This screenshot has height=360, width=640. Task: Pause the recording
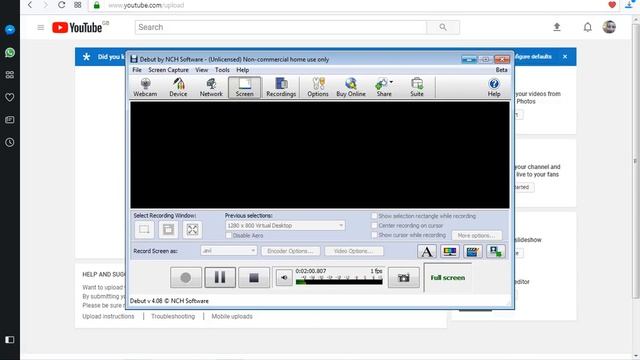click(220, 278)
